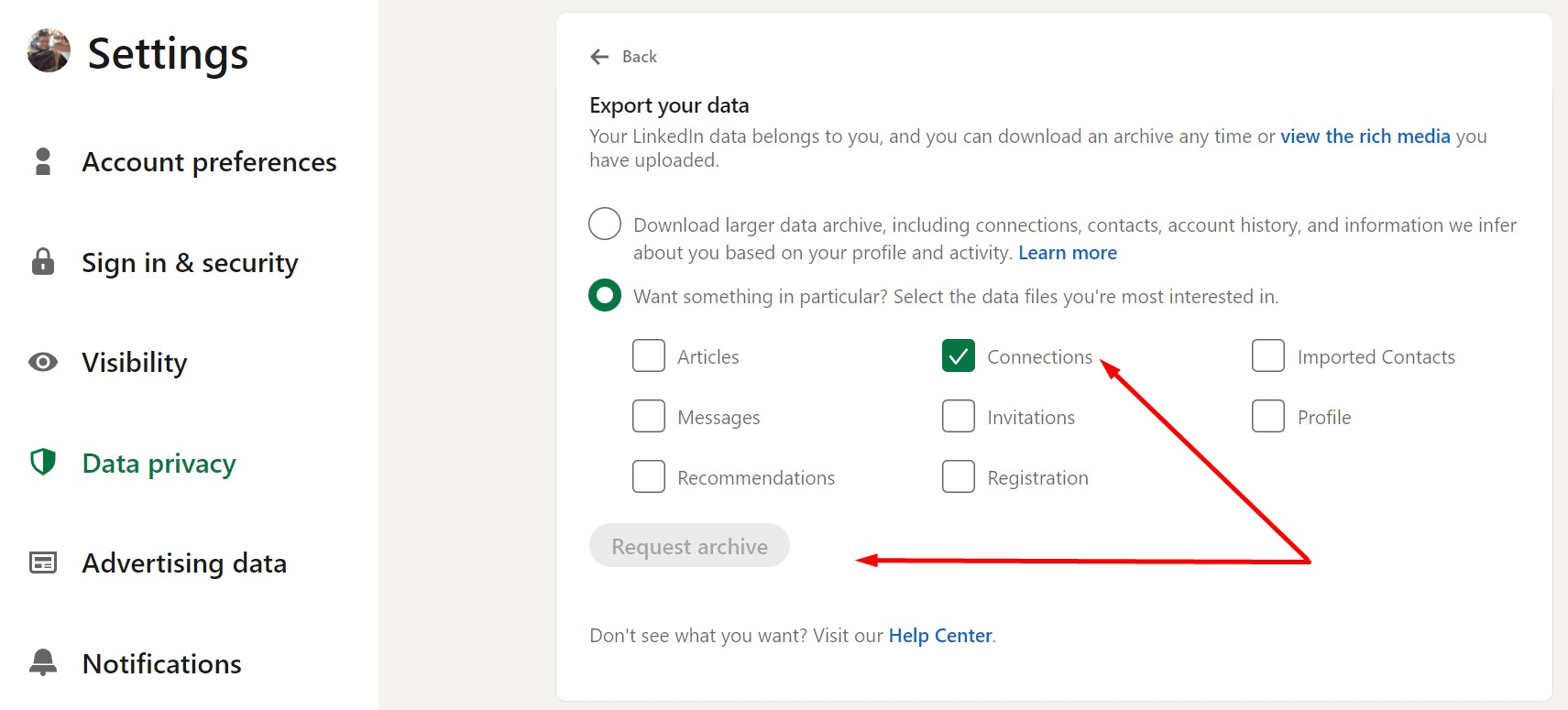
Task: Open the Notifications settings section
Action: (162, 664)
